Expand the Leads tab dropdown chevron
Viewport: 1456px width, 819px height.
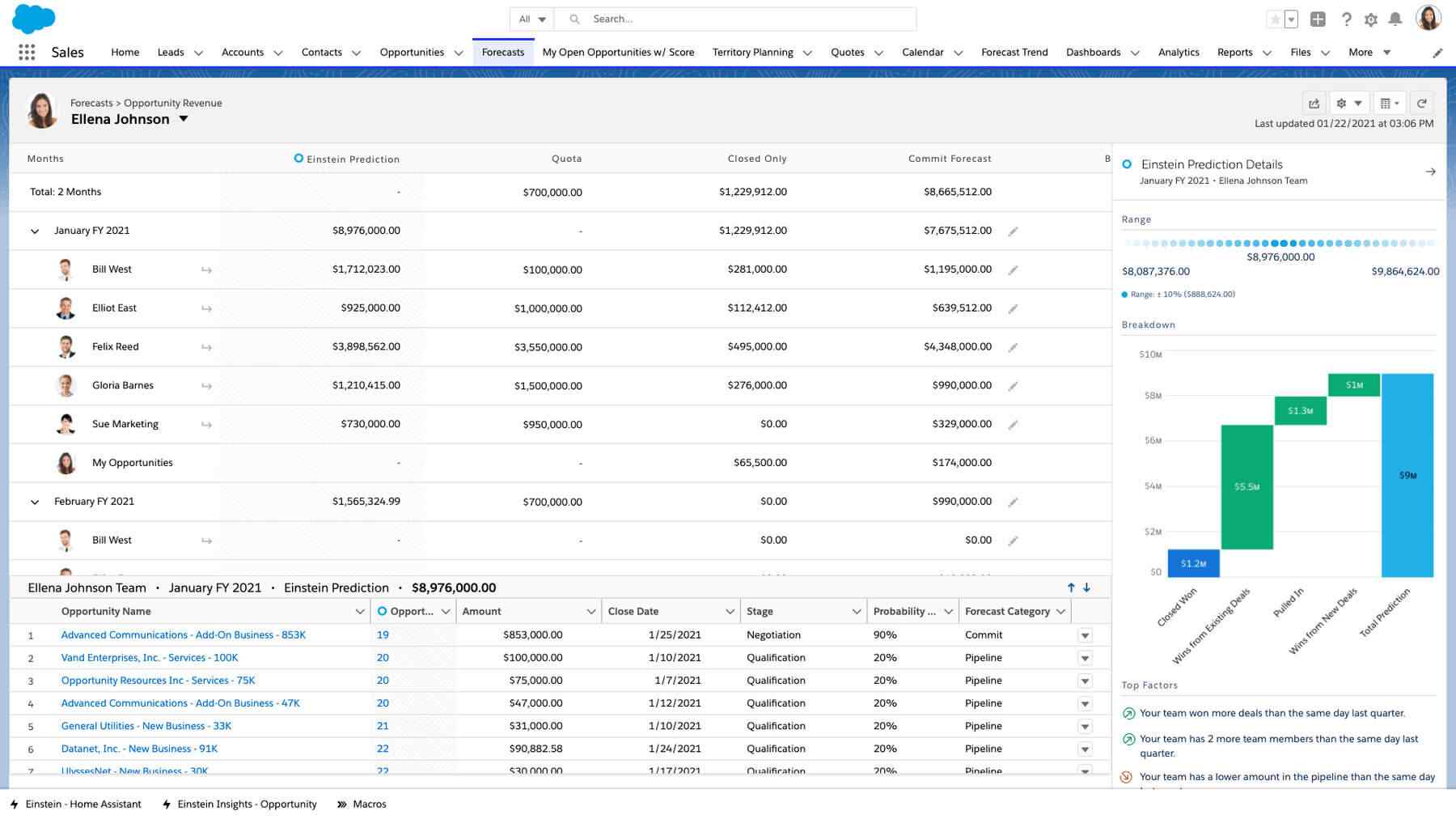[198, 53]
